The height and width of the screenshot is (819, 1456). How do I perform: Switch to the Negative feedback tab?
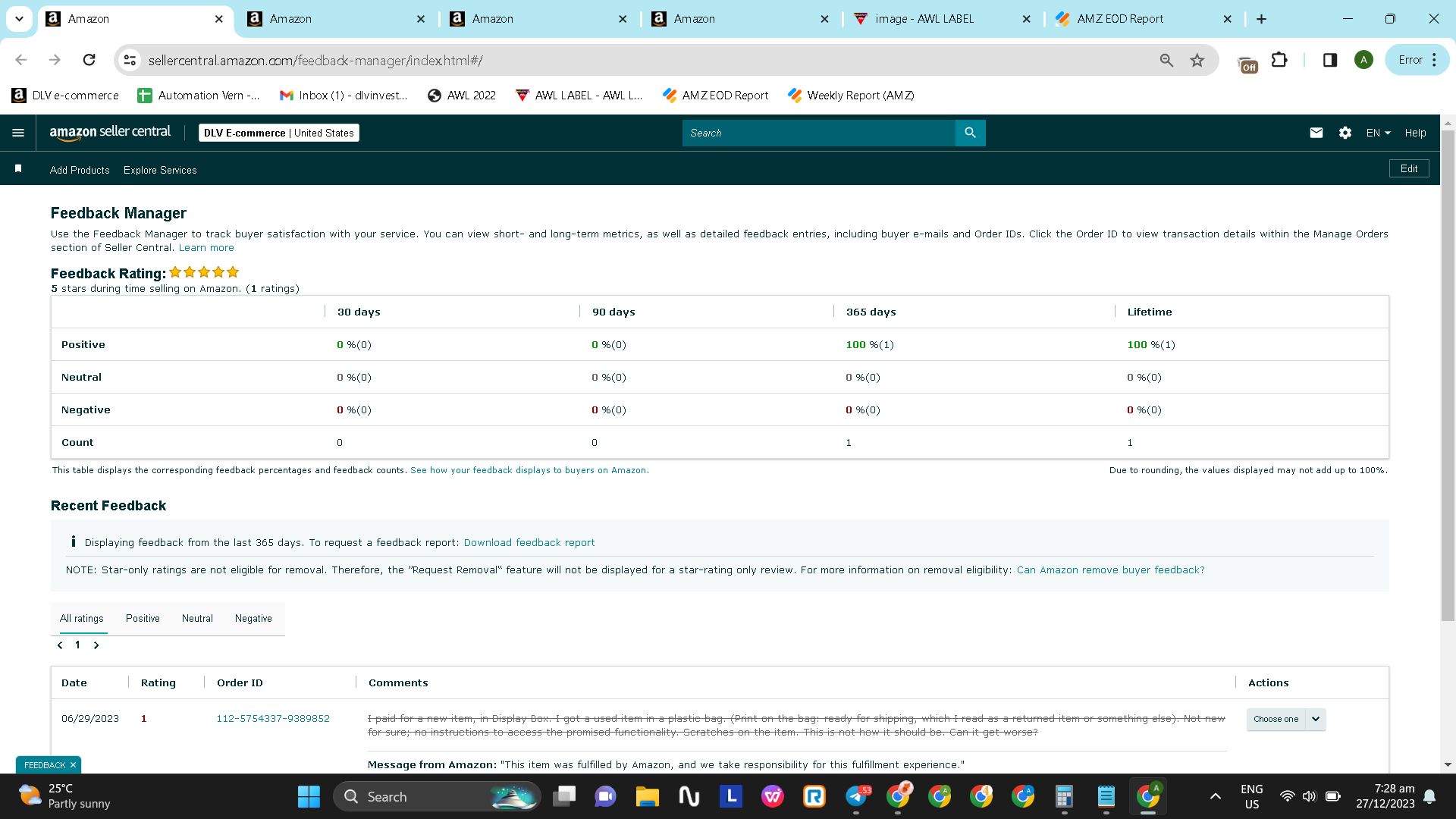coord(253,619)
